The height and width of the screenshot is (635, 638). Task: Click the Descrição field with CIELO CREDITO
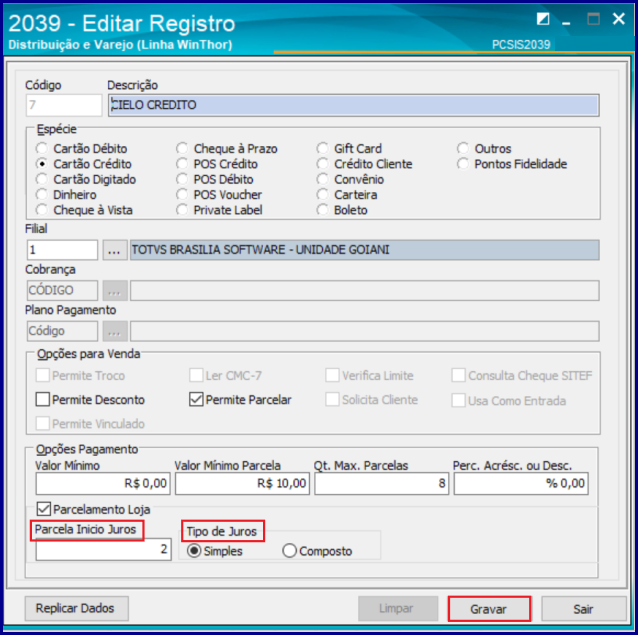click(x=354, y=105)
